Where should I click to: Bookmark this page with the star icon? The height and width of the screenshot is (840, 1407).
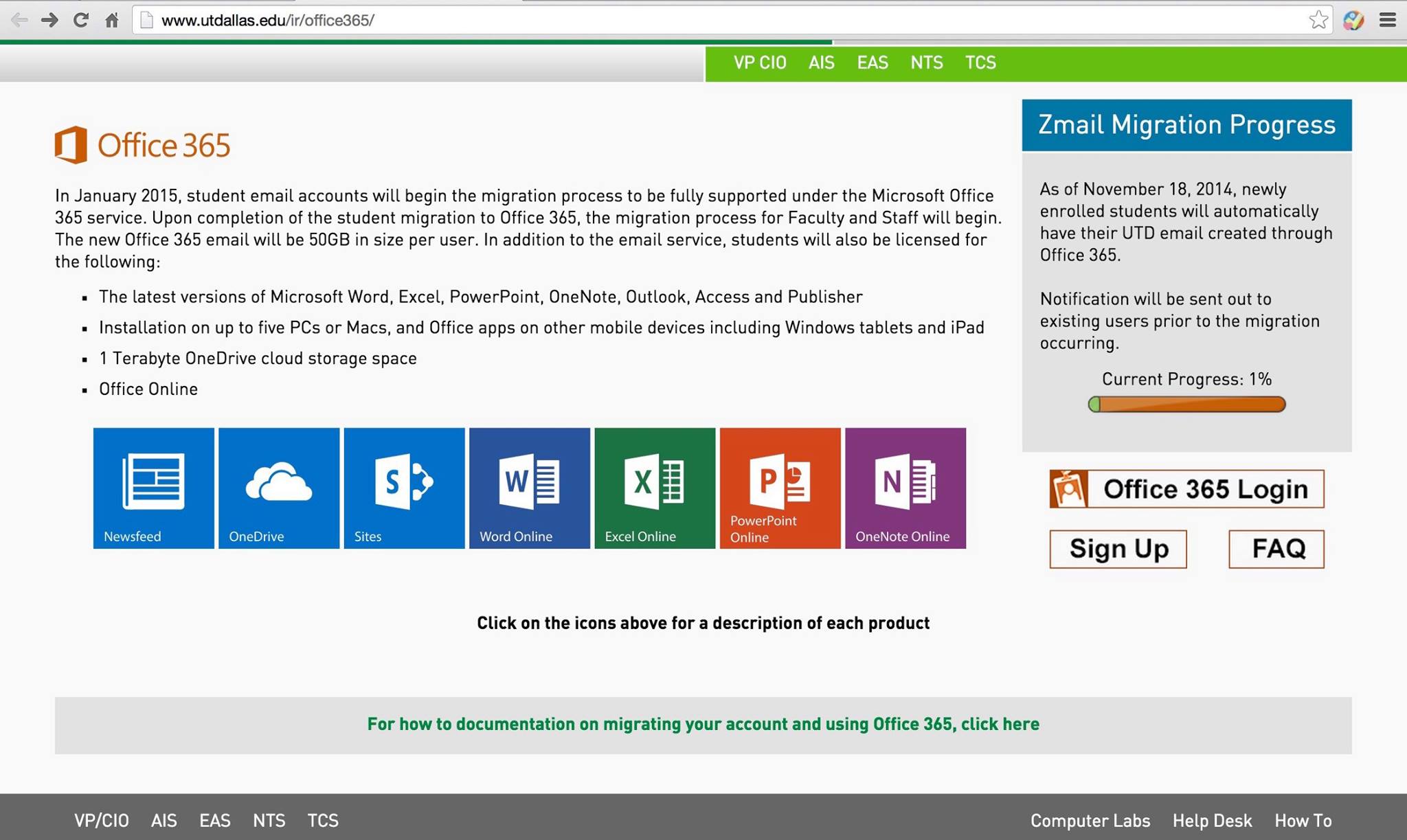pos(1318,20)
